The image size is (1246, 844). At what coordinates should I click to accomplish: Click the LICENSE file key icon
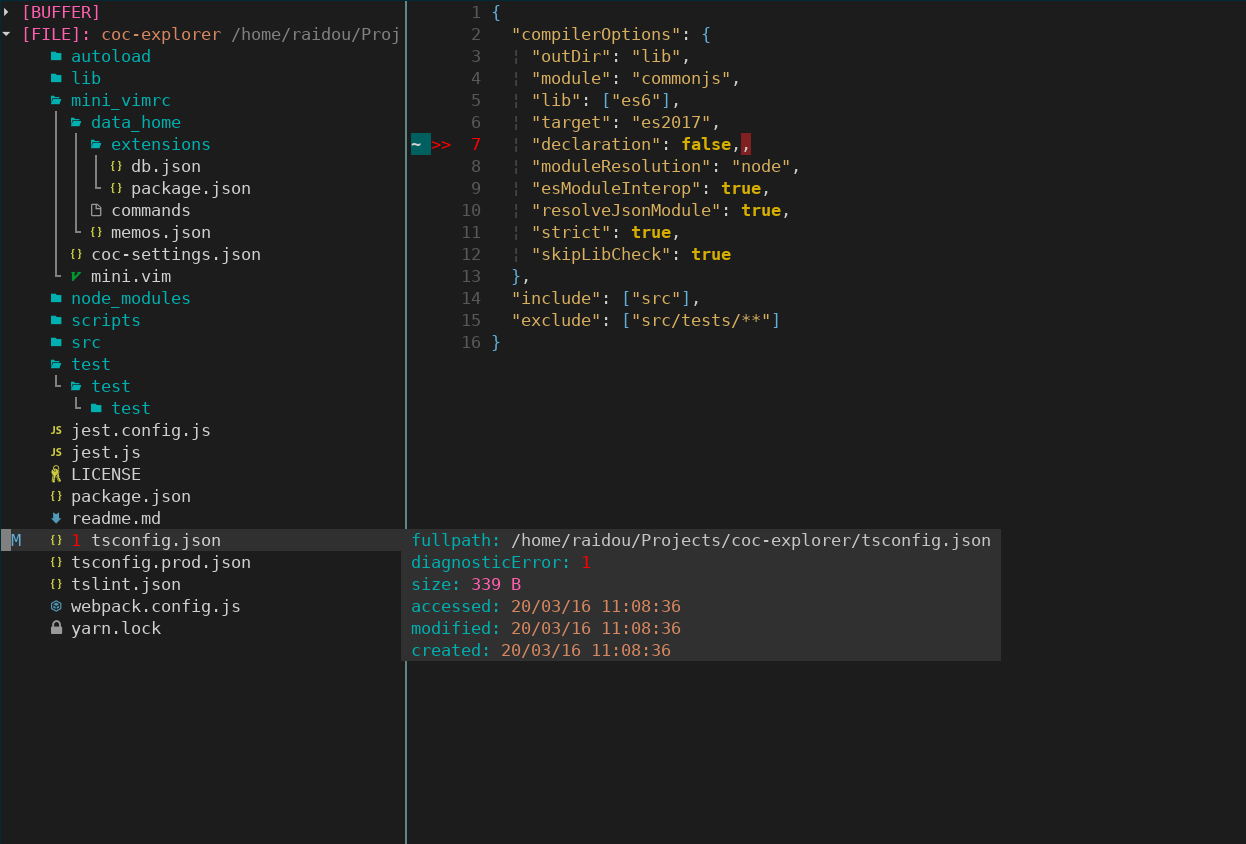56,474
